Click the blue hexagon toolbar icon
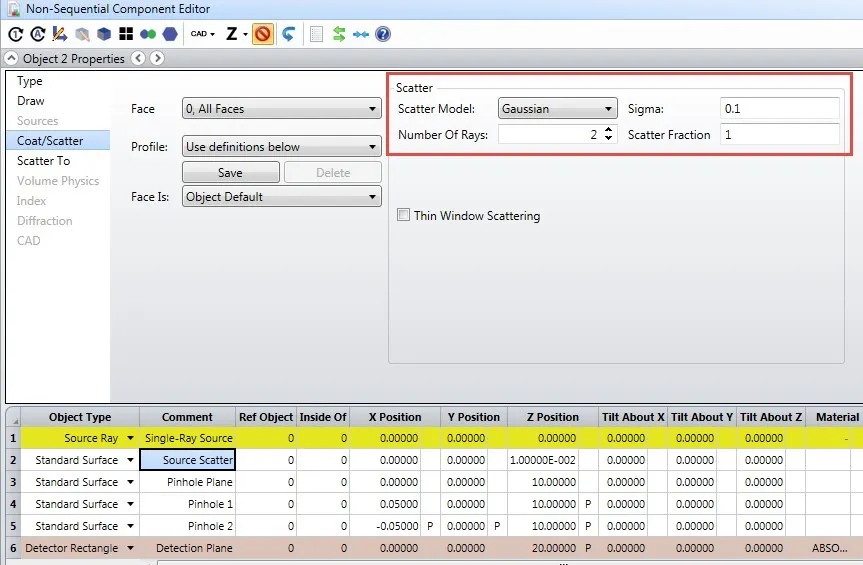The image size is (863, 565). 170,34
